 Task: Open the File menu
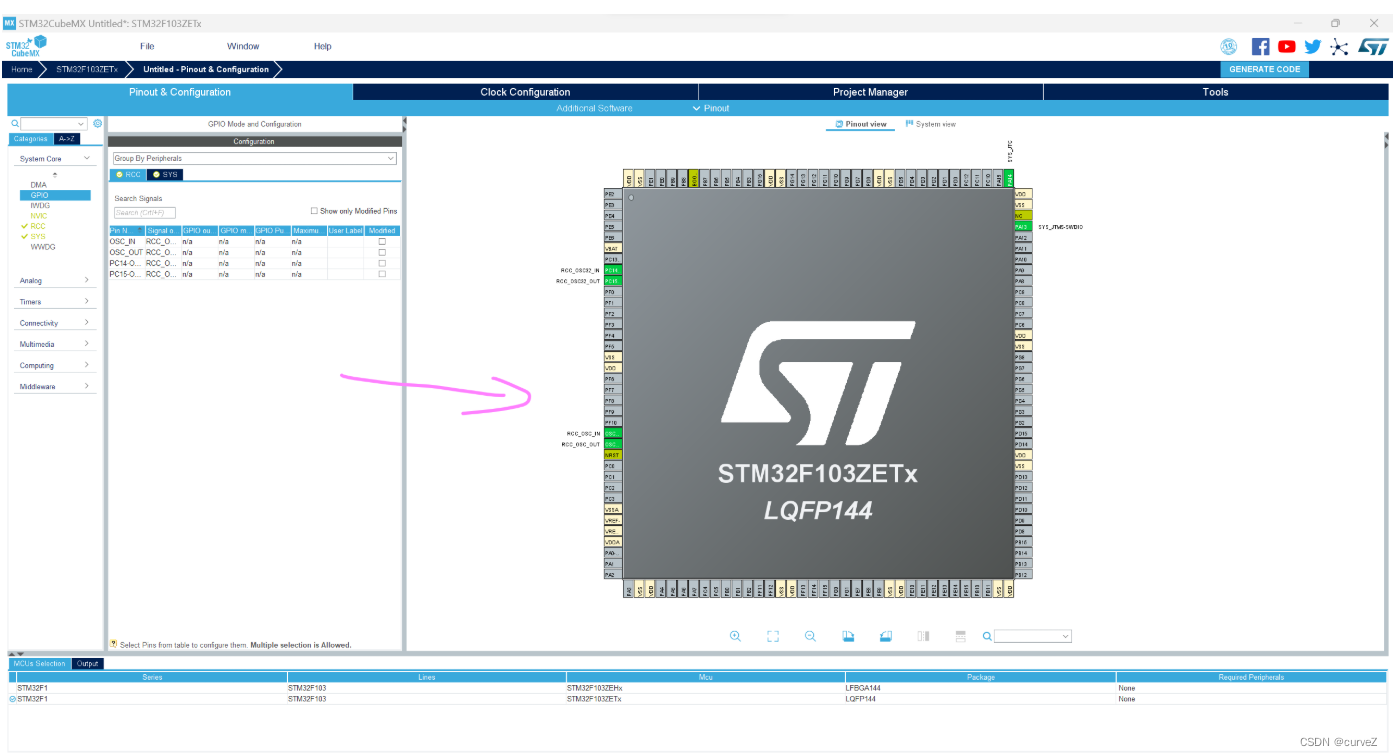pyautogui.click(x=147, y=46)
